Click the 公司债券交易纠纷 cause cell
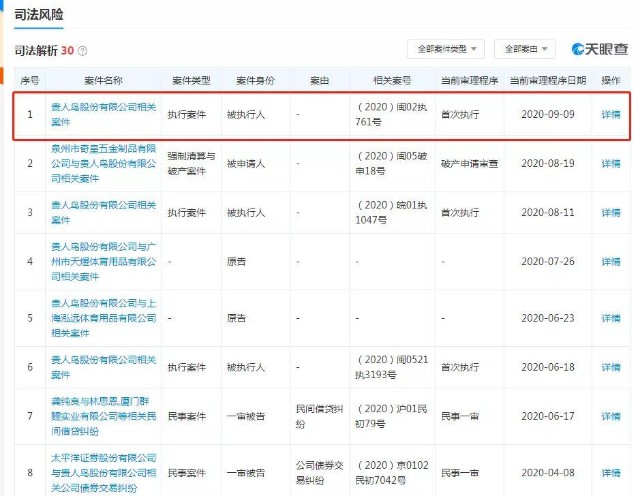Viewport: 640px width, 496px height. [319, 473]
